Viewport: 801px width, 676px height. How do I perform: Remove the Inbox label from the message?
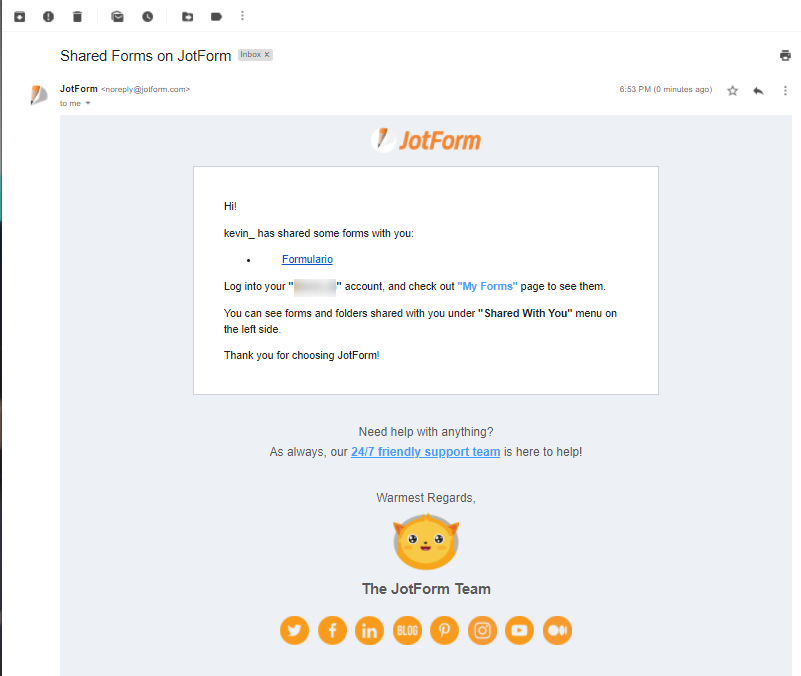pos(267,55)
